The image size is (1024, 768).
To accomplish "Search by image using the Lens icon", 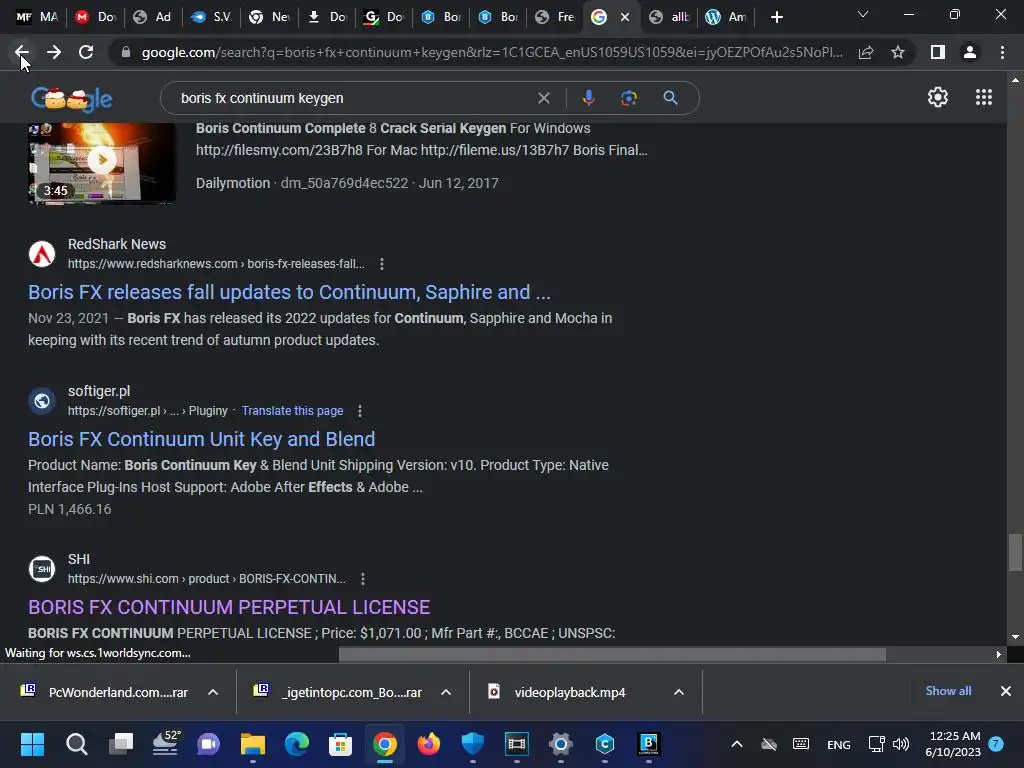I will click(x=629, y=98).
